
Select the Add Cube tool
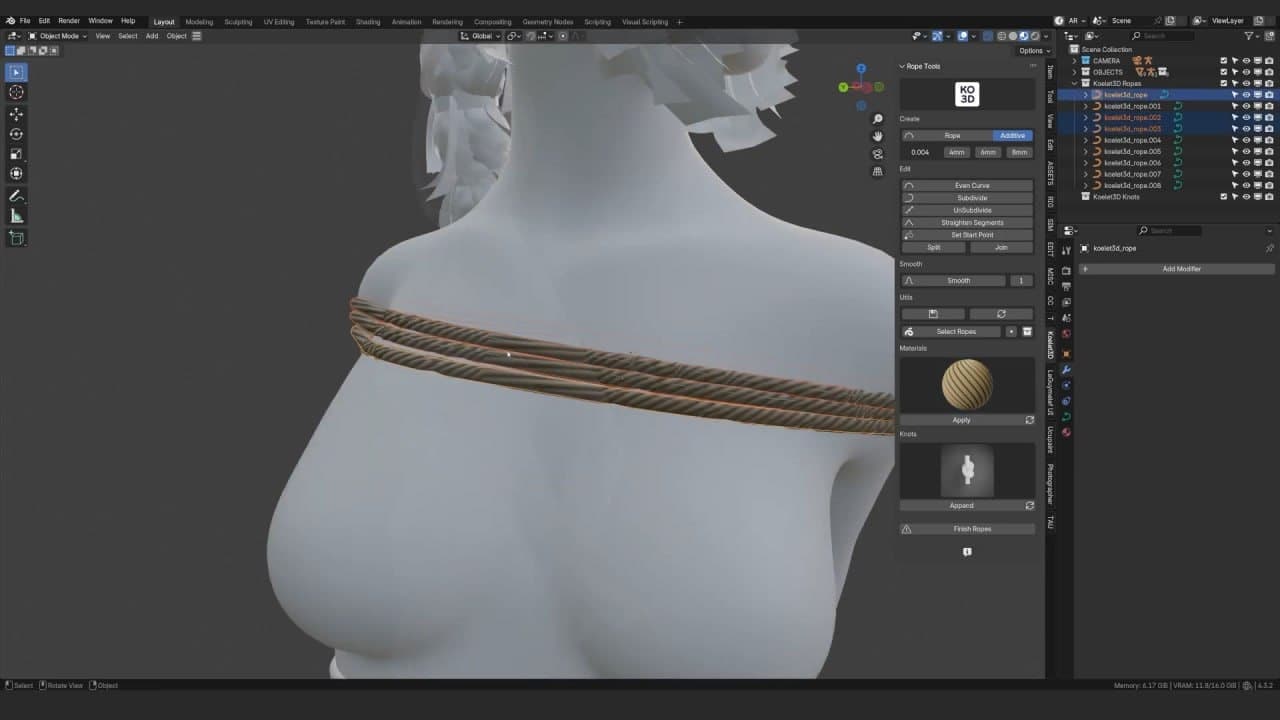[x=16, y=238]
